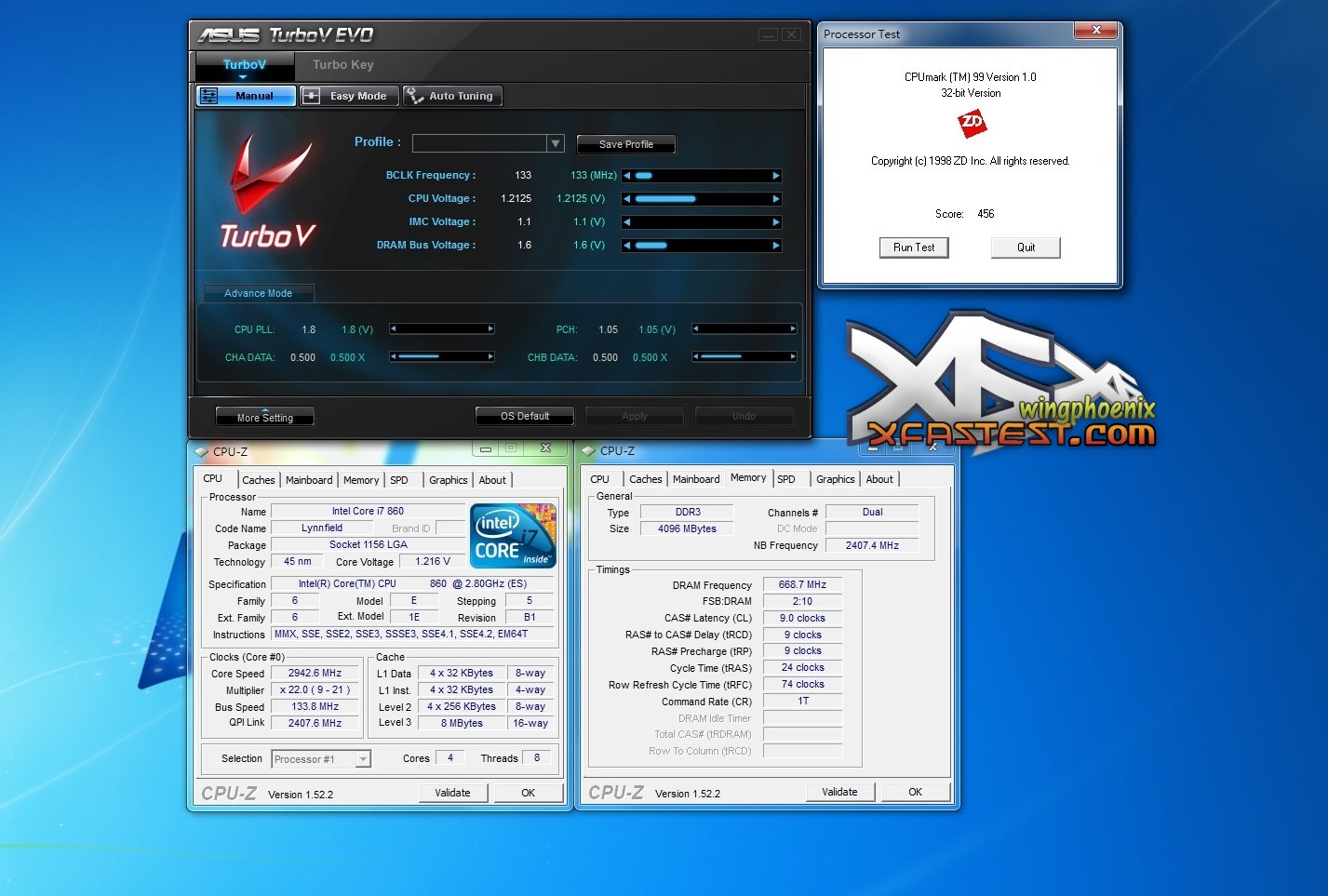
Task: Click Run Test in Processor Test
Action: click(x=914, y=247)
